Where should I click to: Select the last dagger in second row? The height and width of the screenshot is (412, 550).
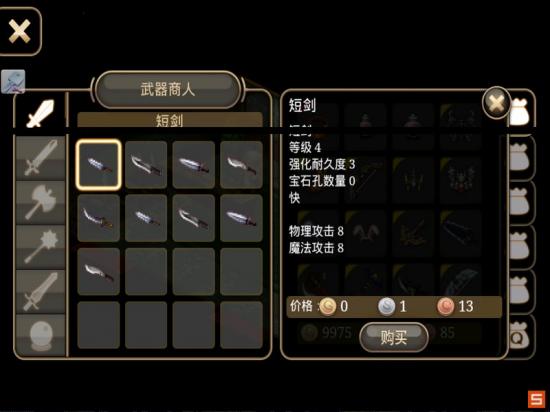pos(241,218)
